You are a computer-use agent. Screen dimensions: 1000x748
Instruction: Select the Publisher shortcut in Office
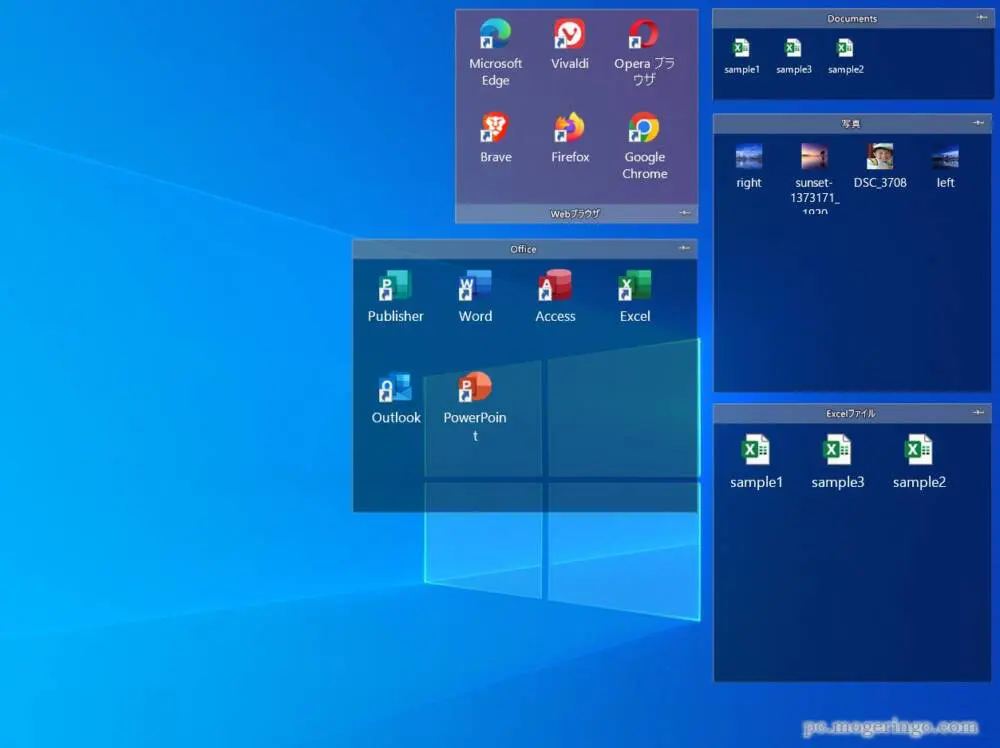395,288
